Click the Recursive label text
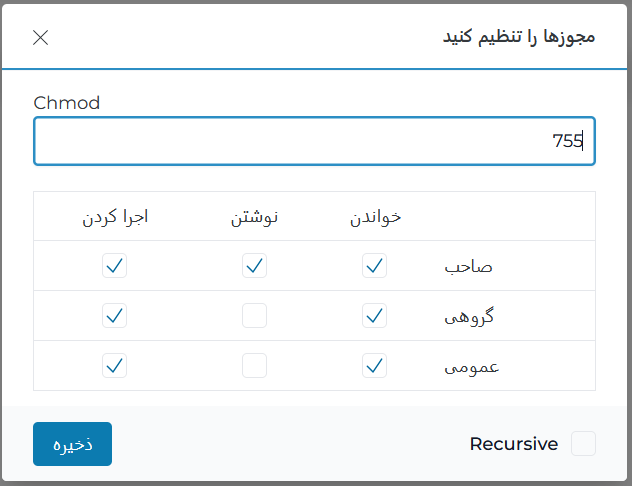Image resolution: width=632 pixels, height=486 pixels. tap(513, 444)
